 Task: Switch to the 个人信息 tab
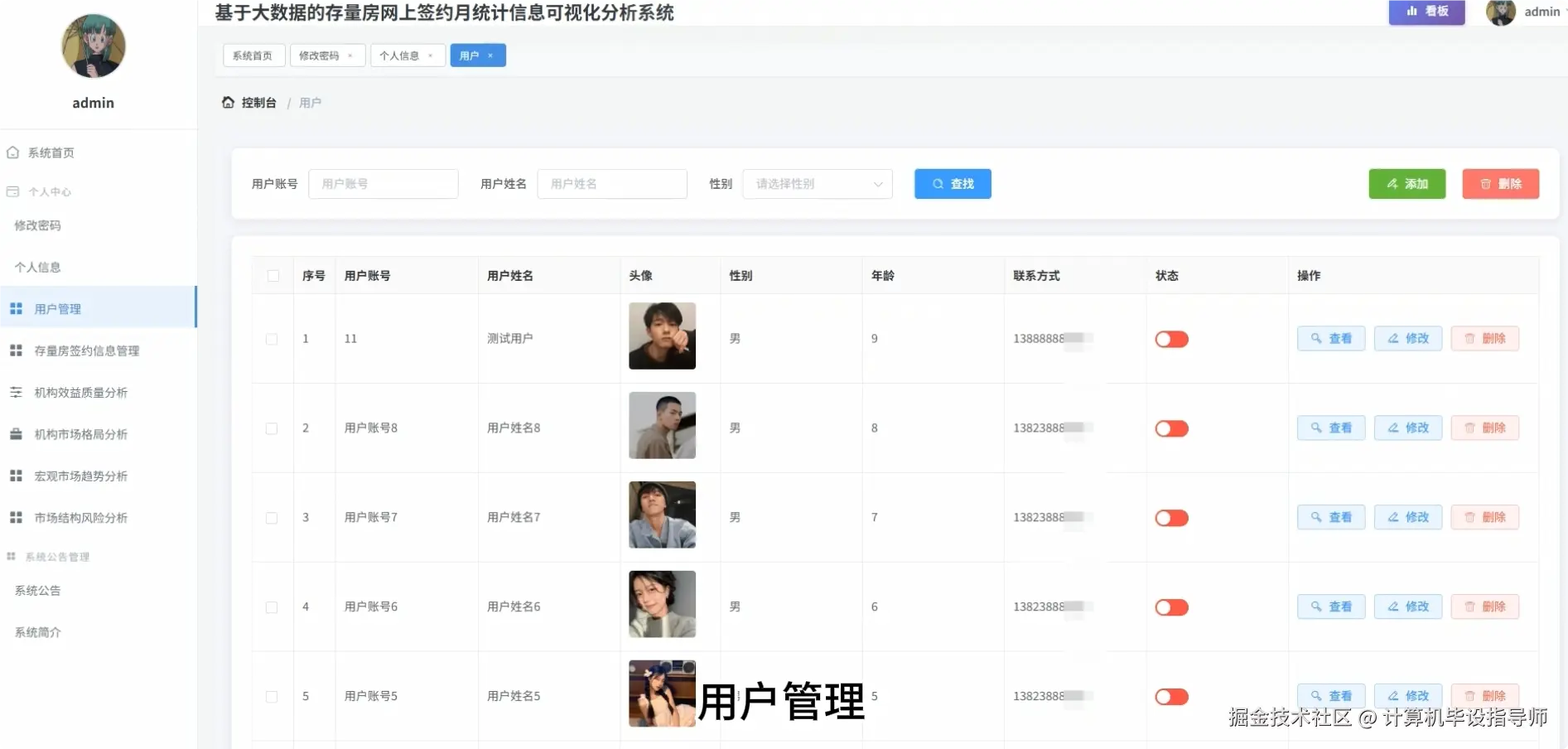(402, 55)
